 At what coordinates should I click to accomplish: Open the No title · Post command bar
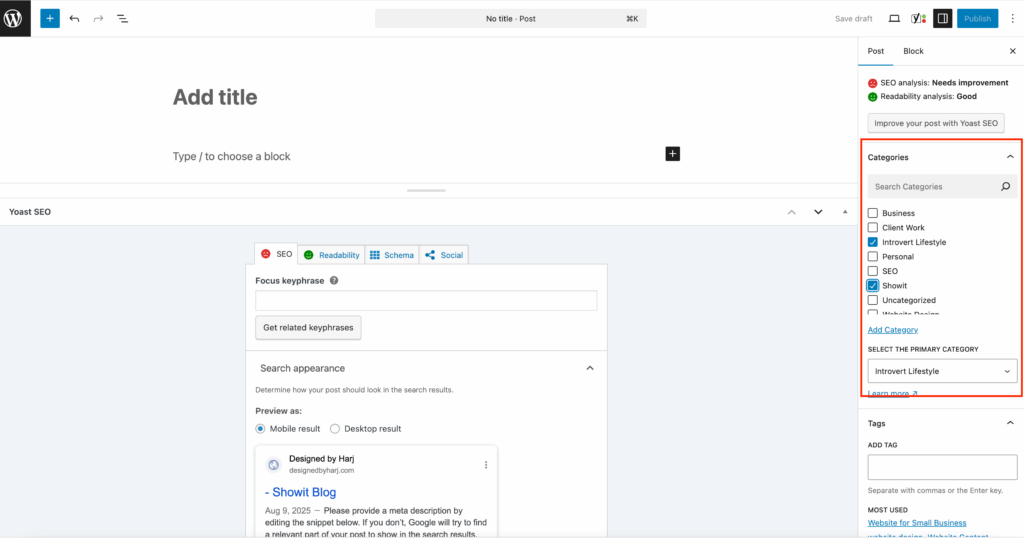pos(511,18)
